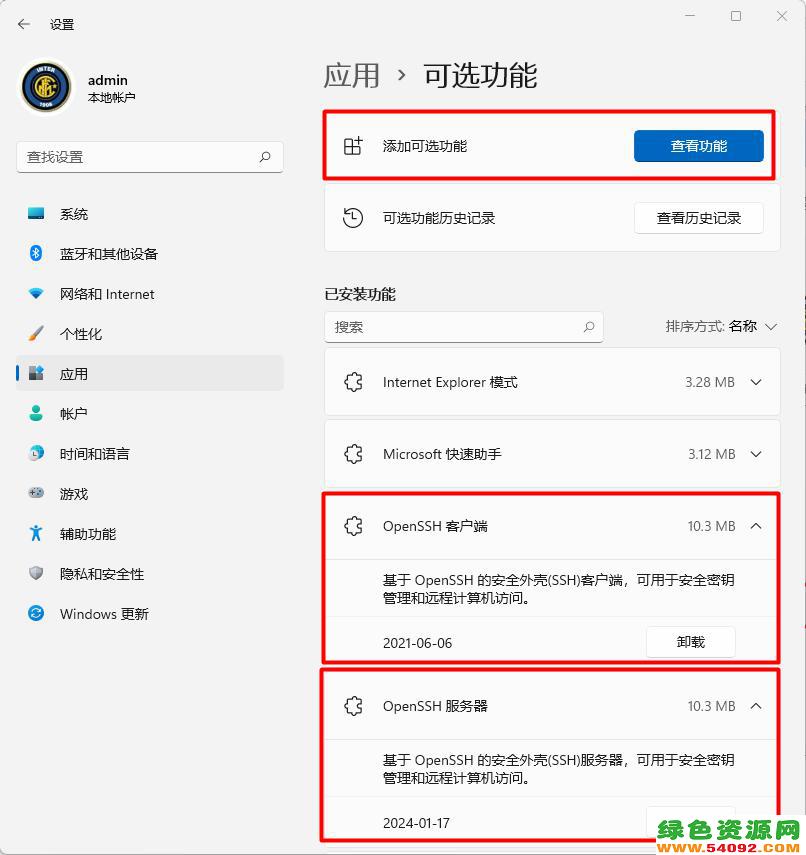
Task: Click the Microsoft 快速助手 puzzle icon
Action: 353,454
